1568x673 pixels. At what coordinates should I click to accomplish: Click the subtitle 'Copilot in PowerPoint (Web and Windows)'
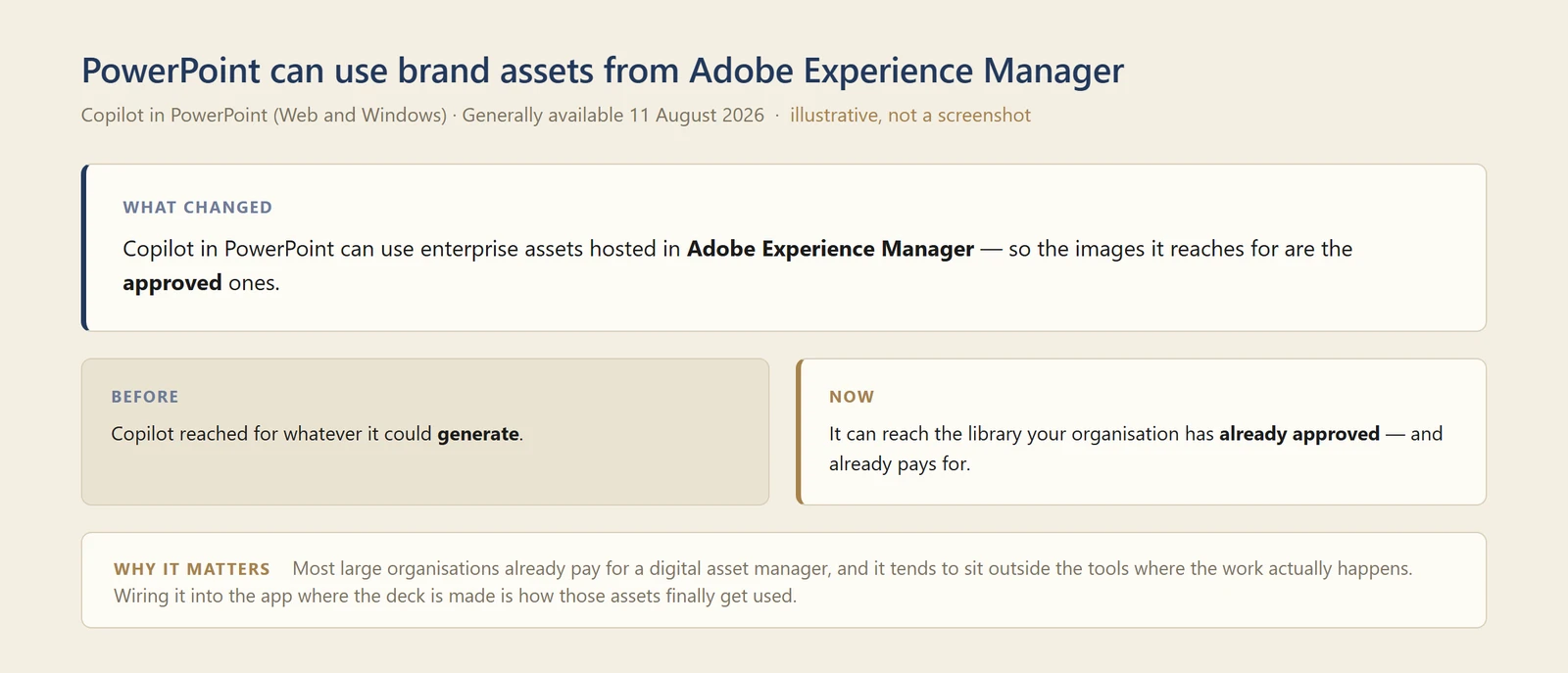(264, 116)
